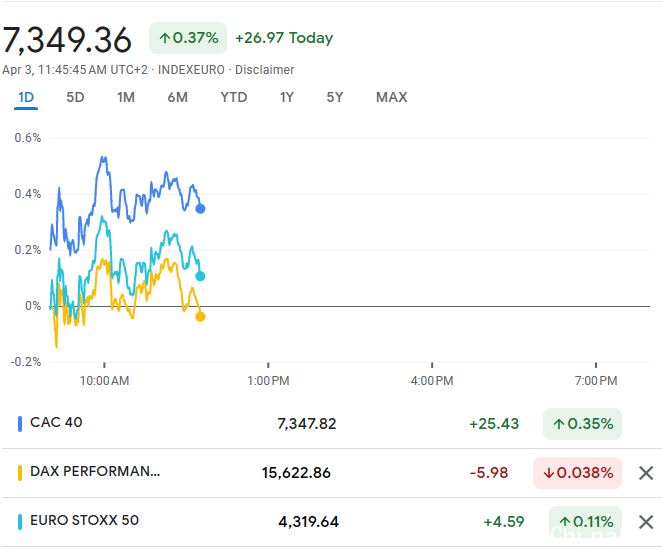Open the EURO STOXX 50 index row
This screenshot has height=548, width=662.
331,522
